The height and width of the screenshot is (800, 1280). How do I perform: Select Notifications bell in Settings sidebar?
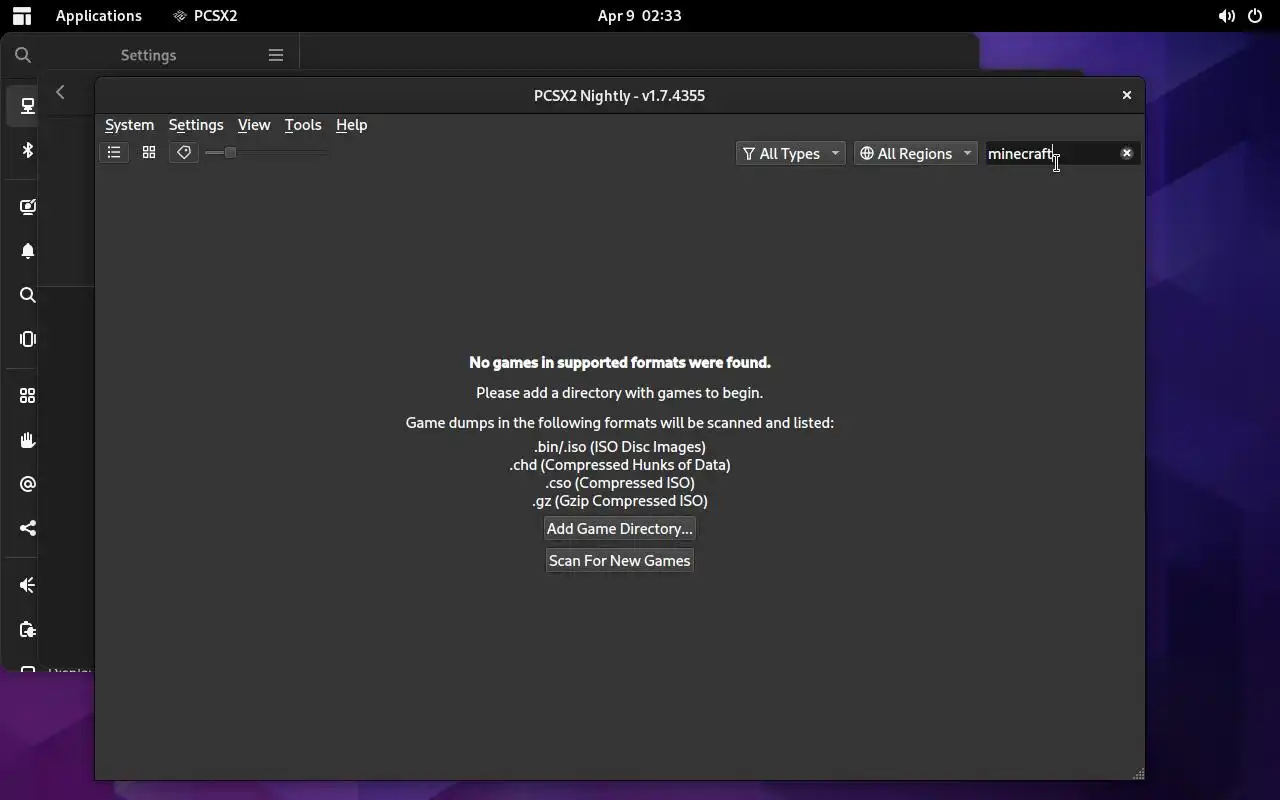click(x=28, y=251)
